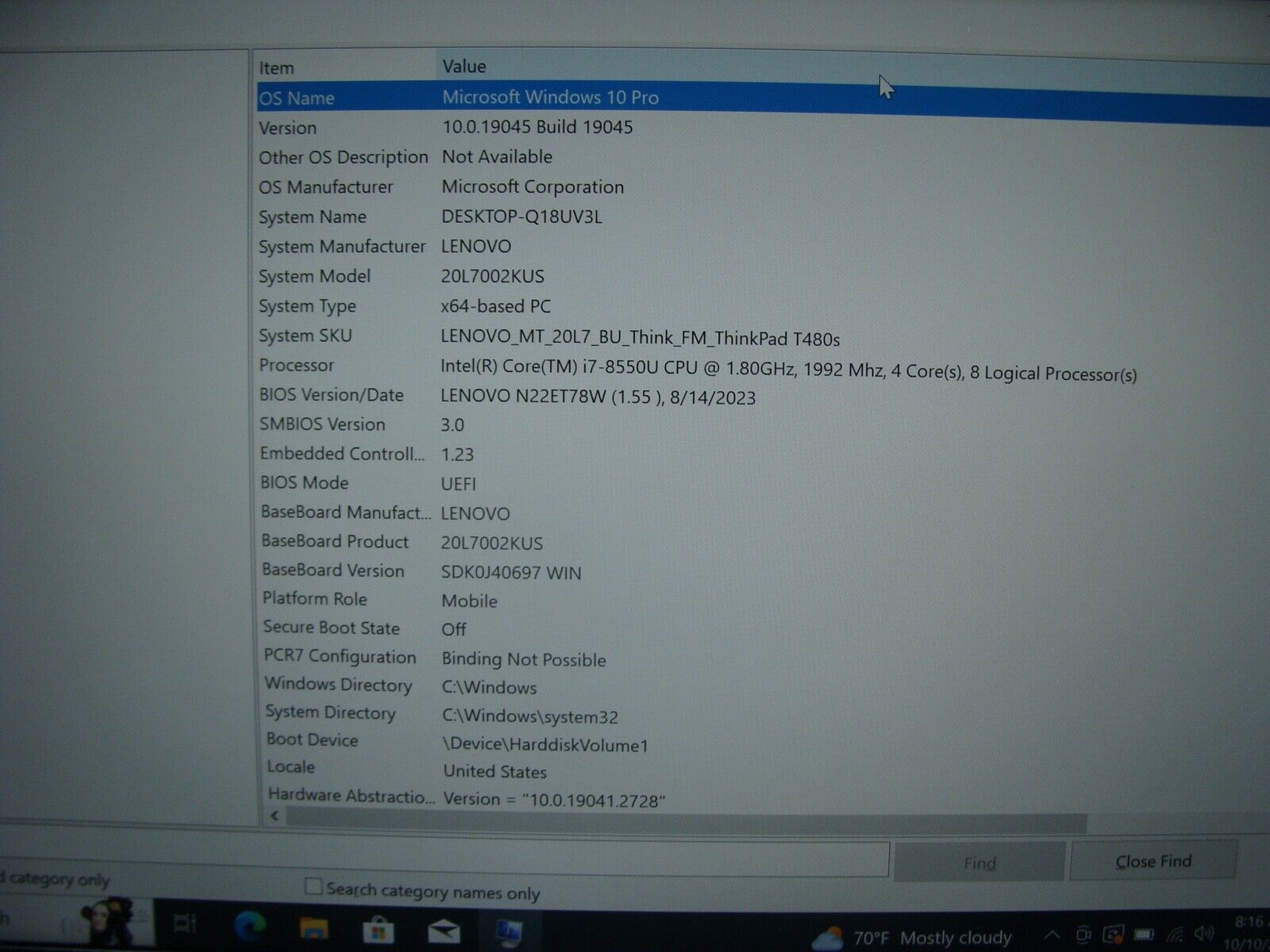Open Microsoft Store from the taskbar
This screenshot has height=952, width=1270.
point(378,929)
